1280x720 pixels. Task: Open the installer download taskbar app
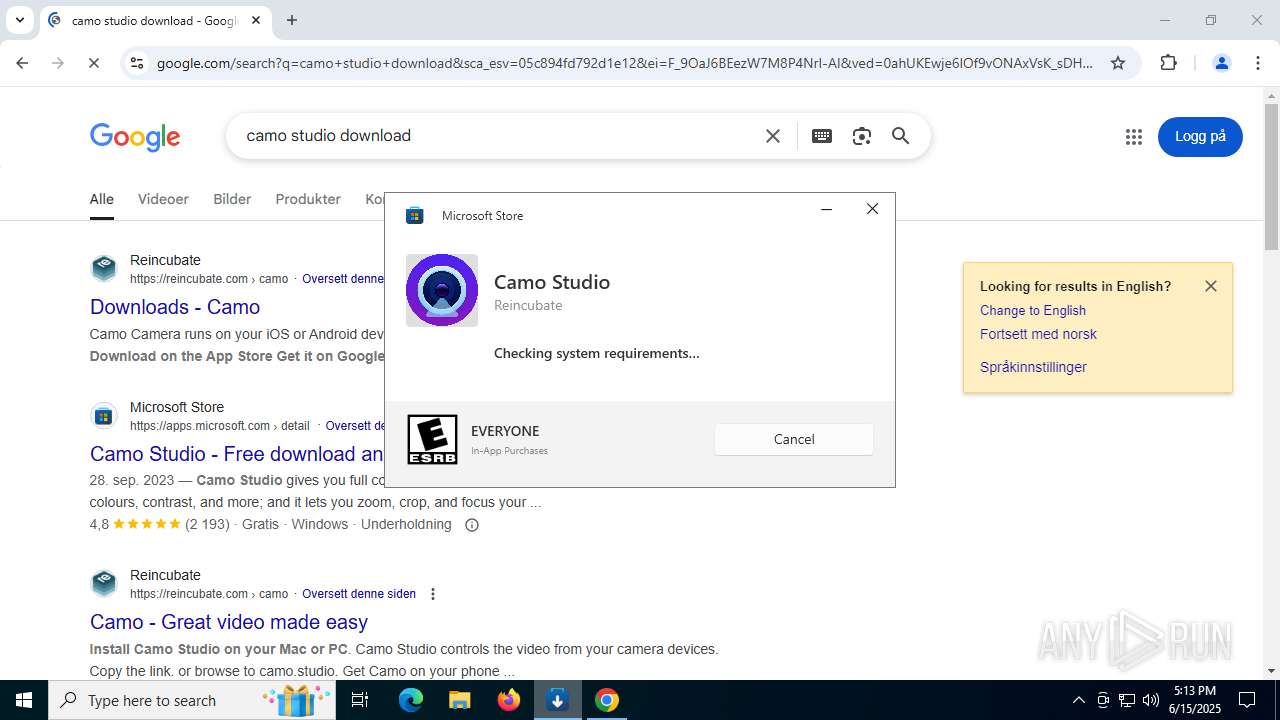click(x=558, y=700)
